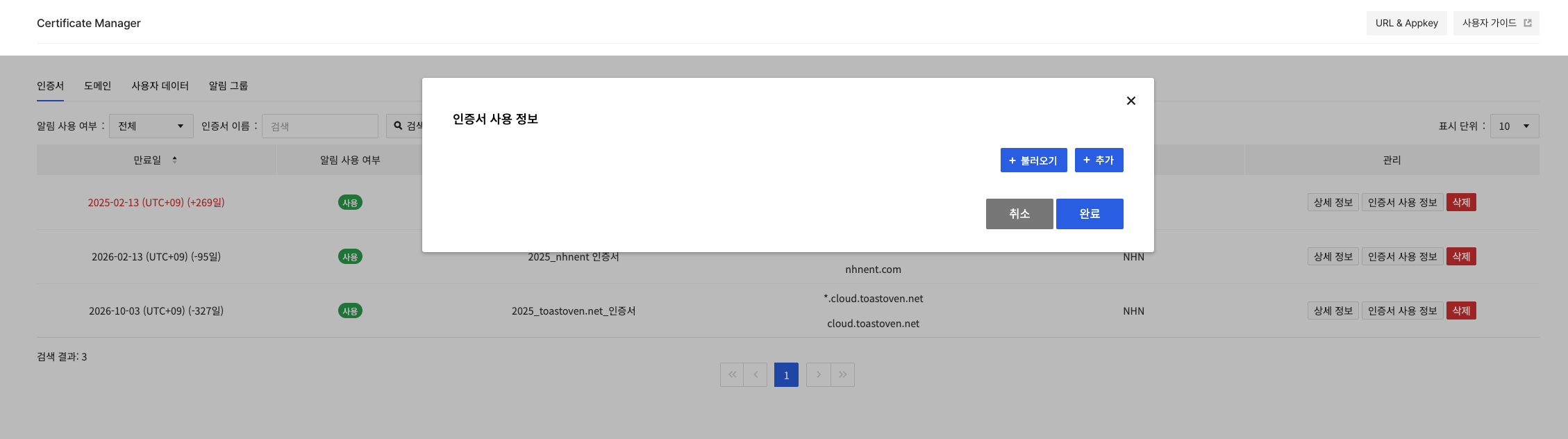
Task: Click the 알림 사용 여부 column header
Action: pyautogui.click(x=350, y=160)
